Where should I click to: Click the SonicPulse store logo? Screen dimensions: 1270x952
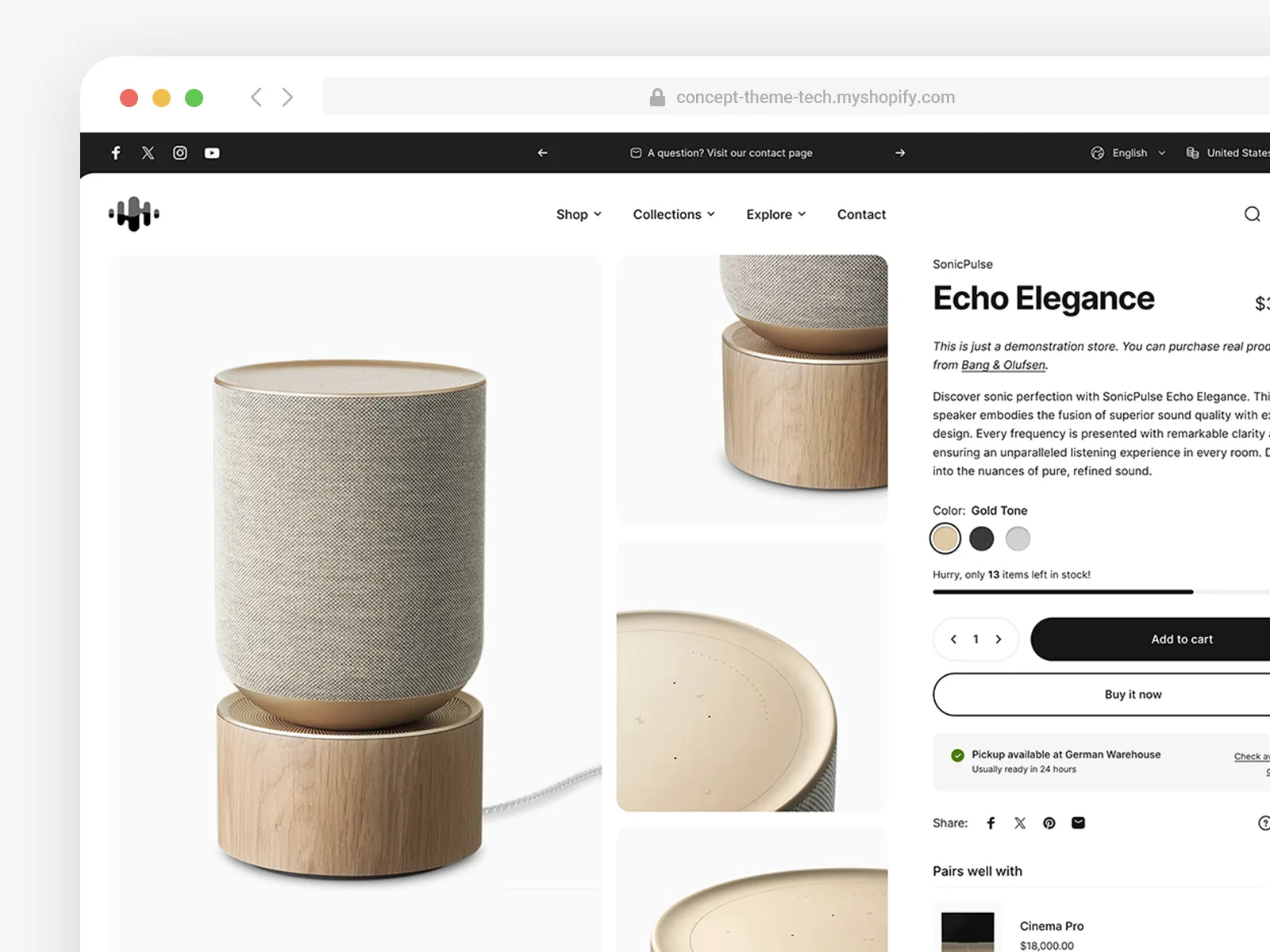(134, 214)
